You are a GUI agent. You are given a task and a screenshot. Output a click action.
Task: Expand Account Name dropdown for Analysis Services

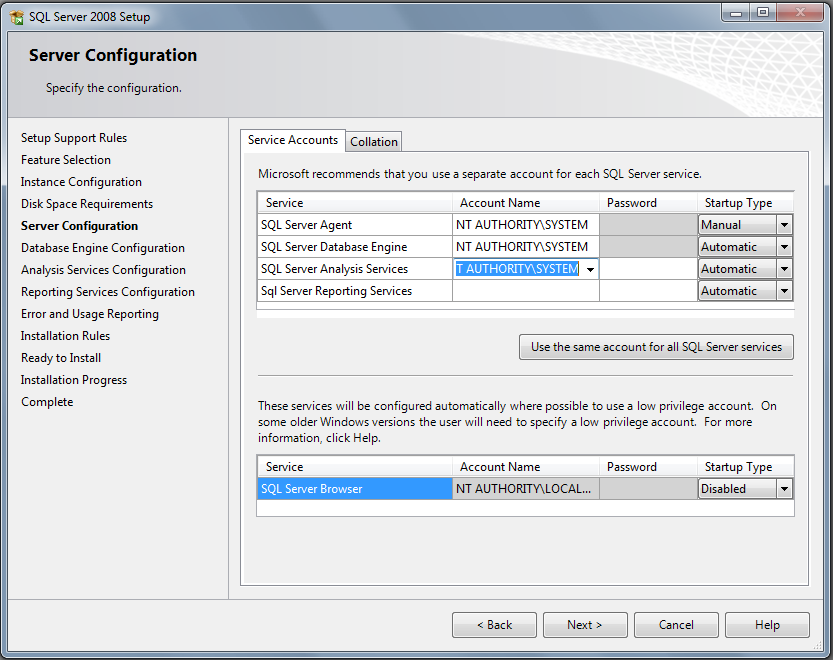click(x=590, y=269)
